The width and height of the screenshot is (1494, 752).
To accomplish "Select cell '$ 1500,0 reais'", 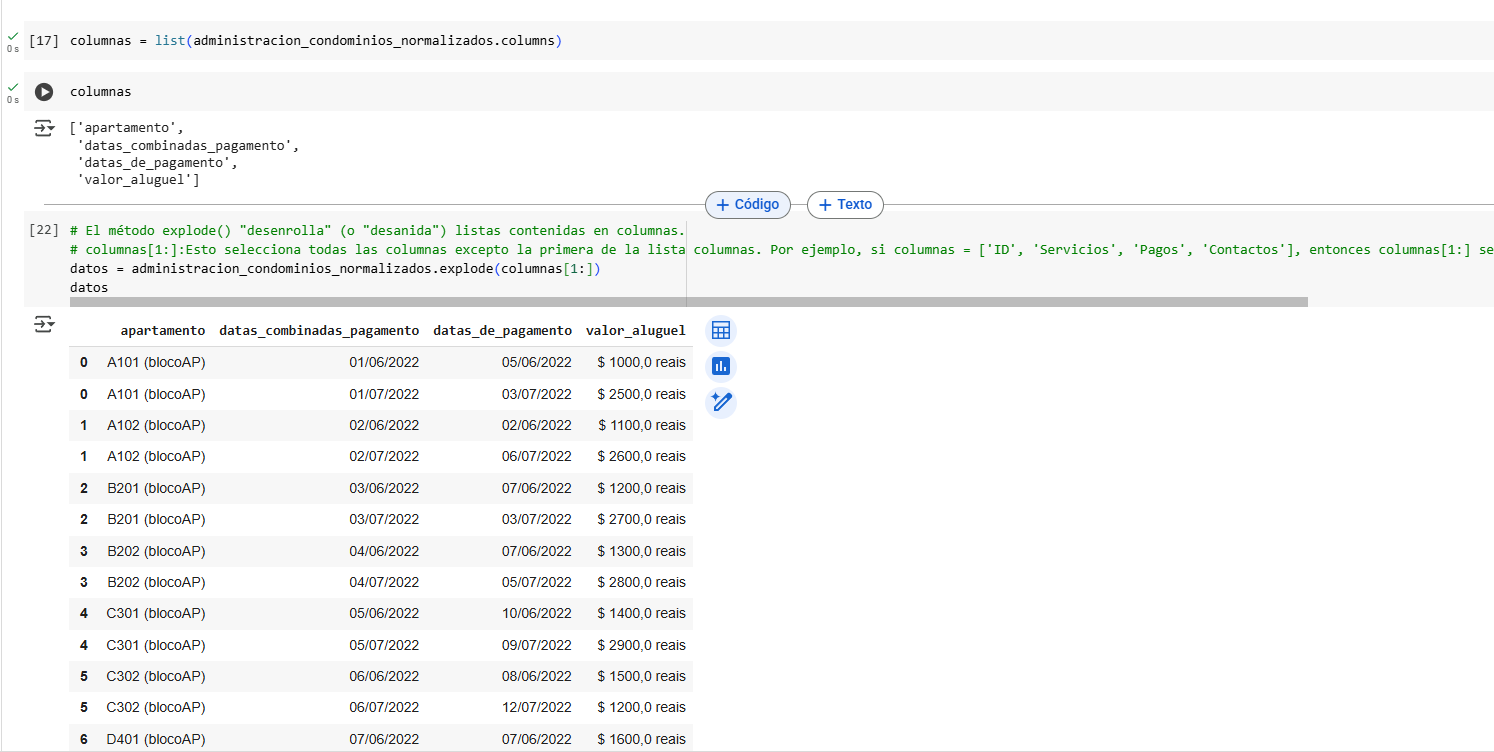I will point(641,676).
